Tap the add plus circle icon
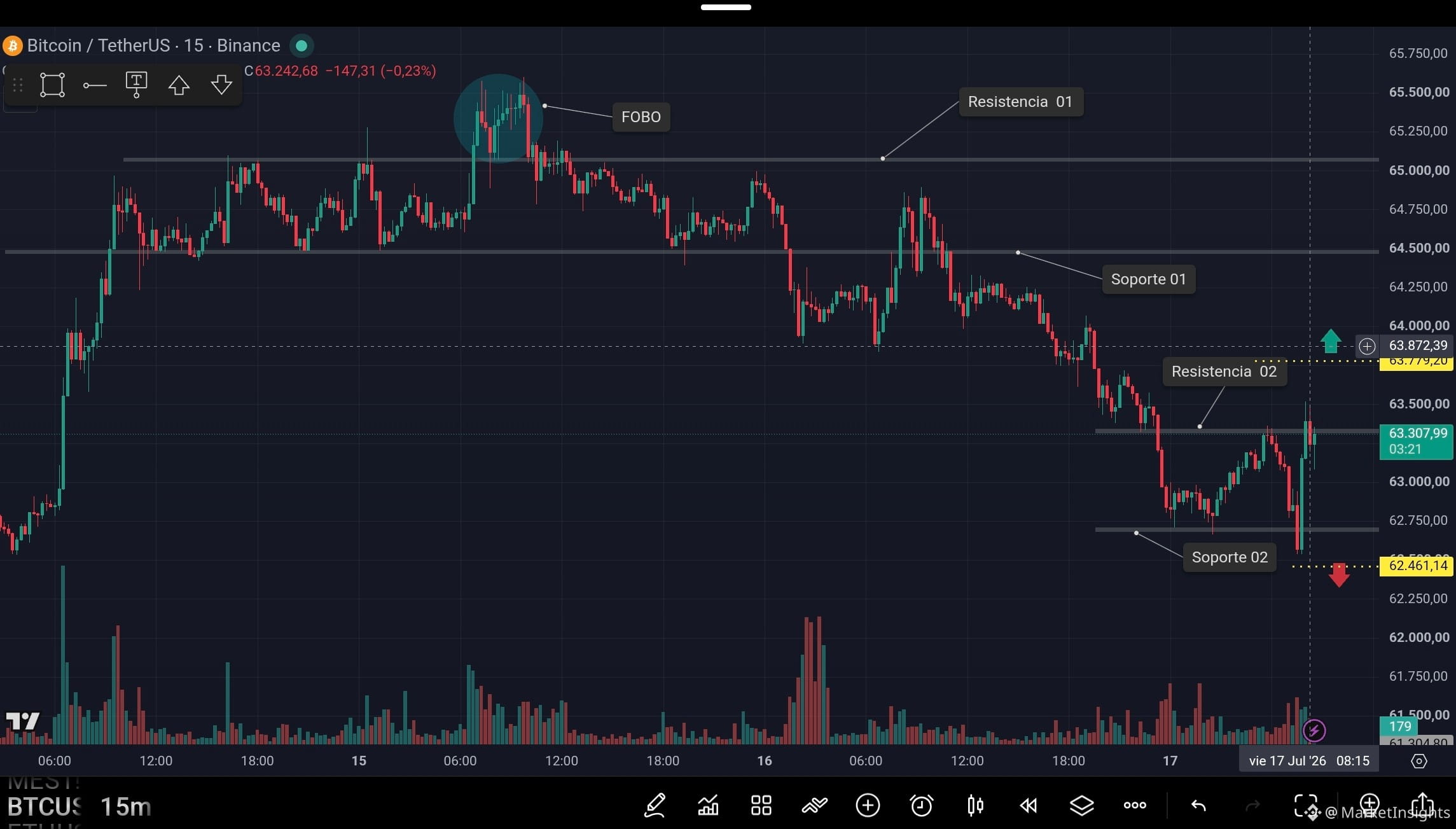This screenshot has width=1456, height=829. pos(868,805)
